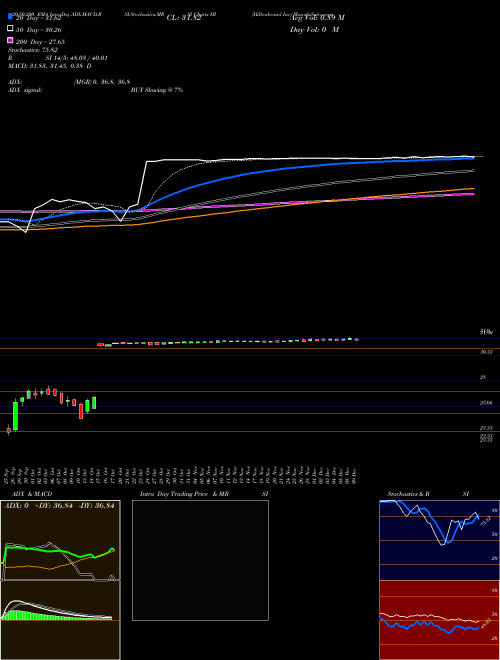Click the 'ADX: 0 +DY: 36.84 -DY: 36.84' header
Image resolution: width=500 pixels, height=660 pixels.
click(59, 506)
